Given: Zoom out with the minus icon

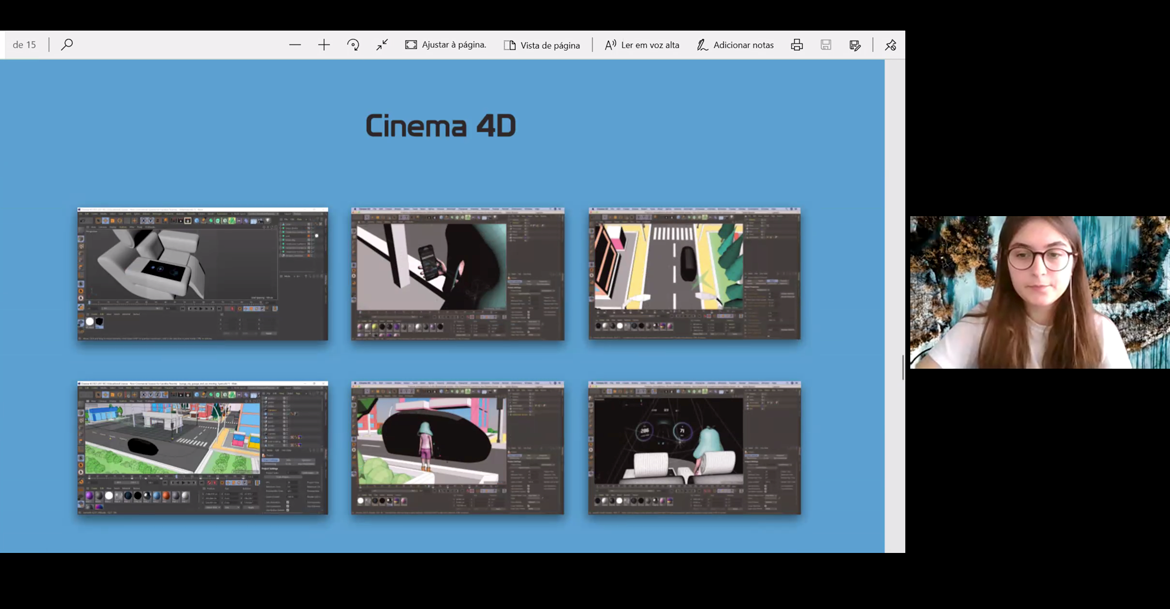Looking at the screenshot, I should 295,45.
